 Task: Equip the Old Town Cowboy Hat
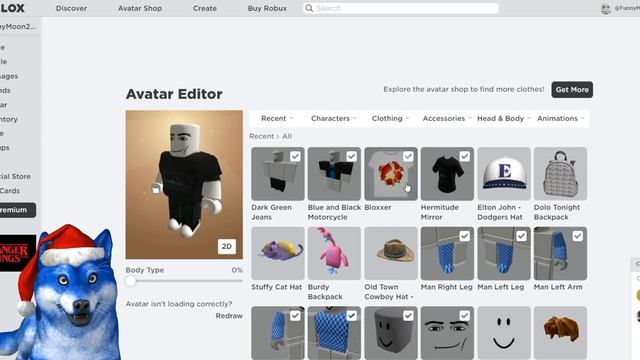coord(391,253)
